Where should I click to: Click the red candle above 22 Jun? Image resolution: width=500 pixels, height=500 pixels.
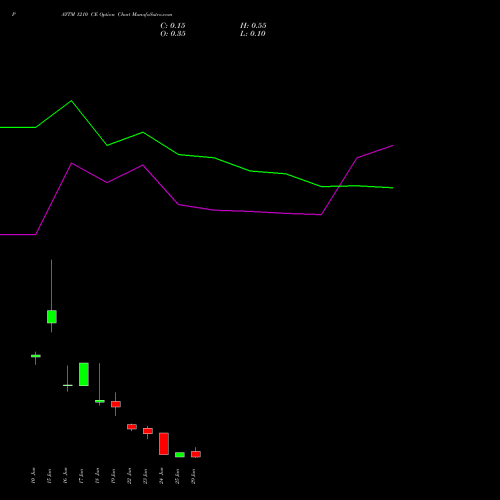pyautogui.click(x=132, y=427)
